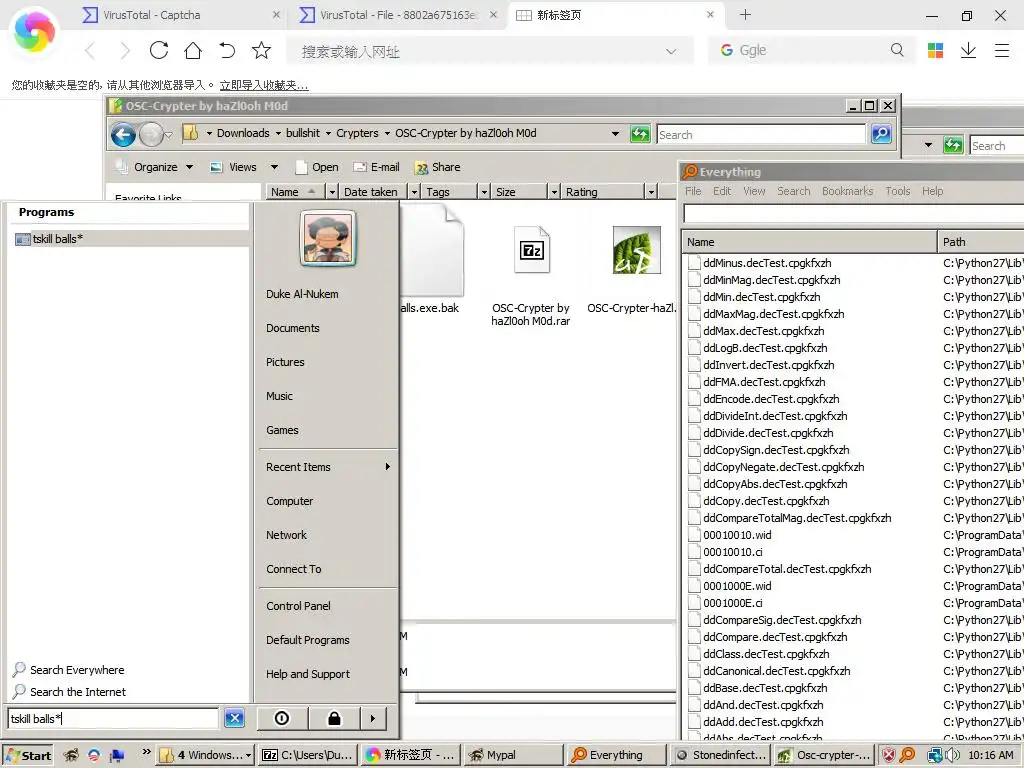Open the Mypal taskbar button

(x=514, y=755)
